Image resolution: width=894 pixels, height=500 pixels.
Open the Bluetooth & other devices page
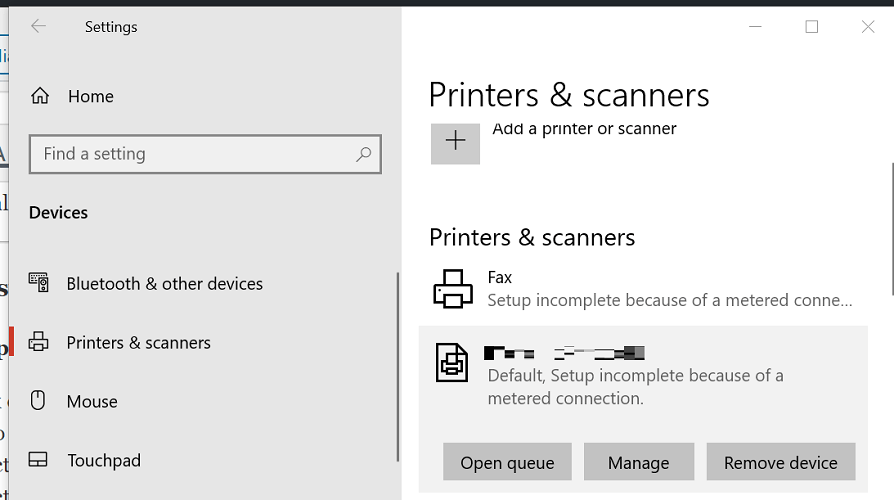click(x=164, y=283)
